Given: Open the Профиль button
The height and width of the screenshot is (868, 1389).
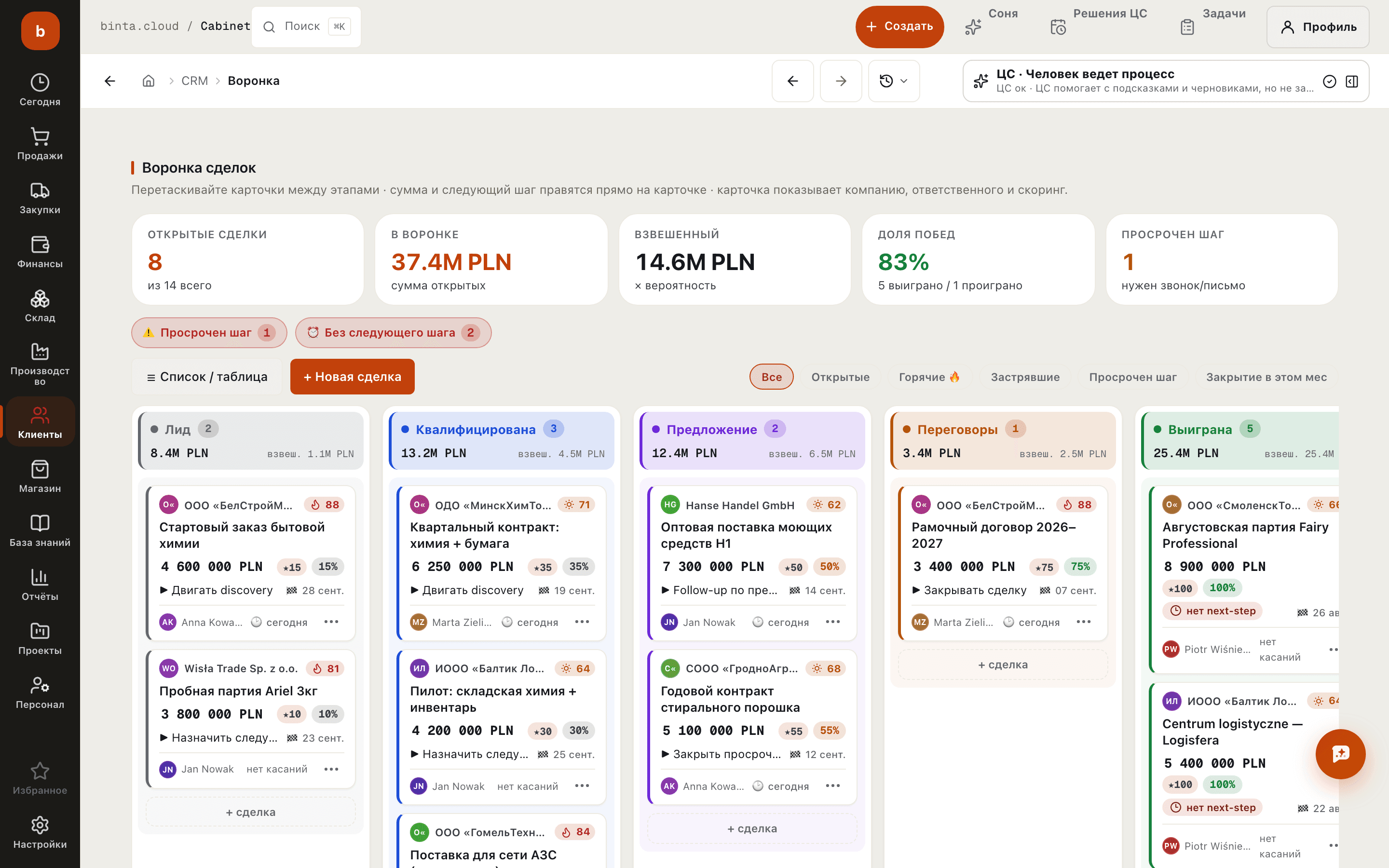Looking at the screenshot, I should [x=1318, y=27].
